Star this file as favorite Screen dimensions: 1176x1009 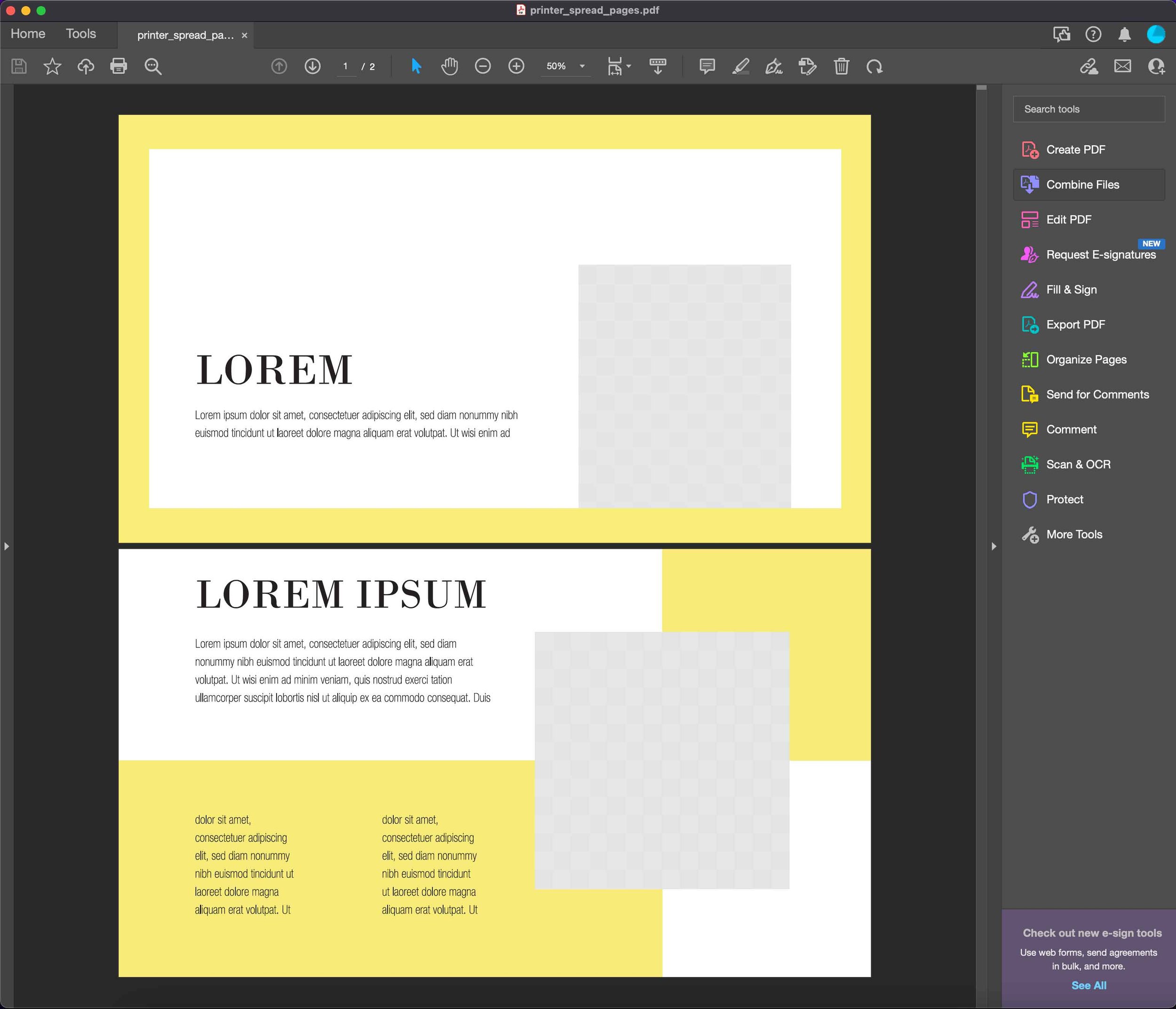click(x=52, y=66)
